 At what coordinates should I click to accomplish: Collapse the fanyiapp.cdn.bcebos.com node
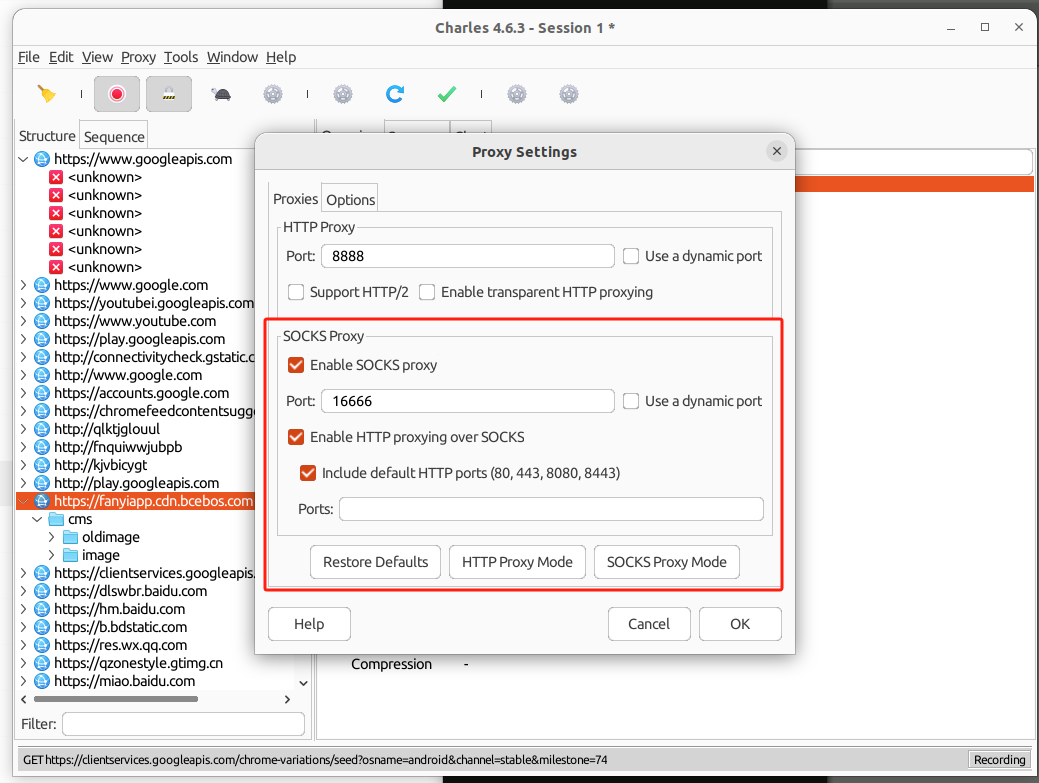23,501
